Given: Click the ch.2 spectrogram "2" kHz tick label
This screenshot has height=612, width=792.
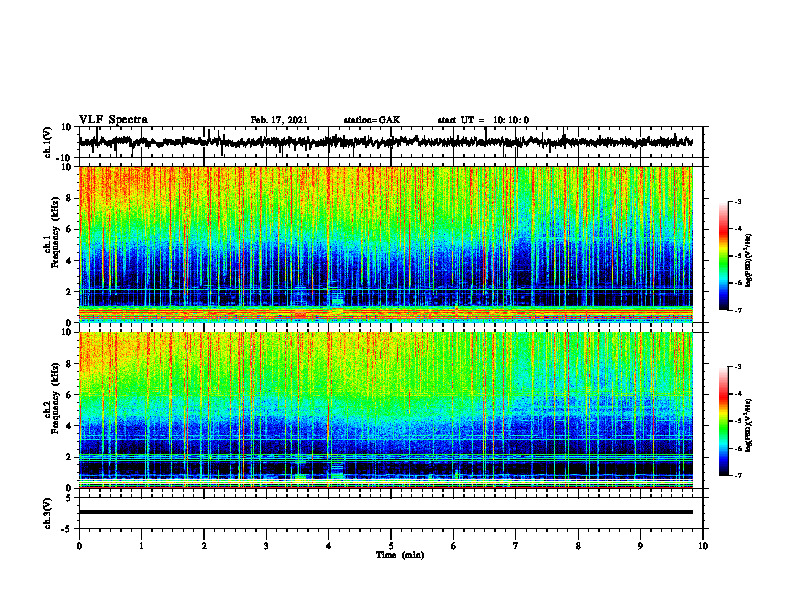Looking at the screenshot, I should coord(70,457).
